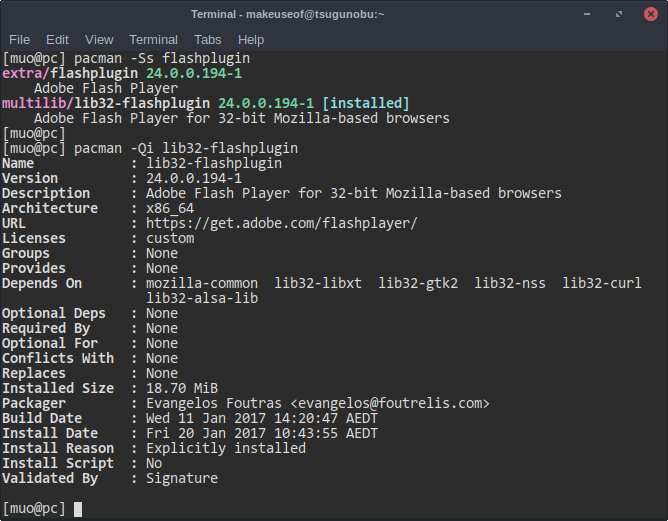
Task: Click the 'pacman -Qi lib32-flashplugin' command text
Action: [x=186, y=148]
